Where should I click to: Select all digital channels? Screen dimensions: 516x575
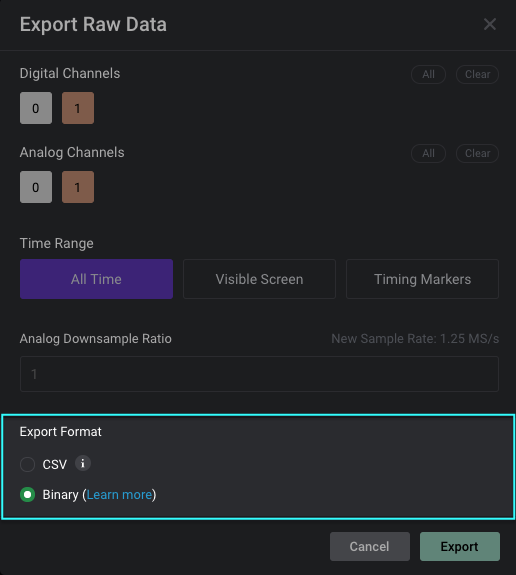pyautogui.click(x=428, y=74)
